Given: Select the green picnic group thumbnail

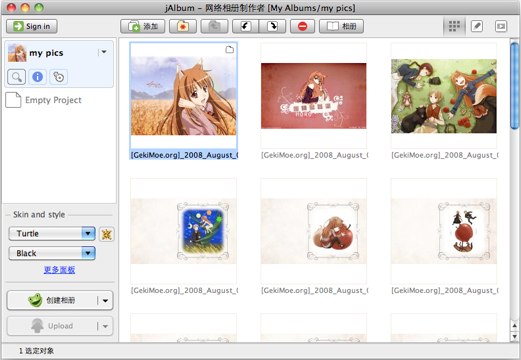Looking at the screenshot, I should [444, 96].
